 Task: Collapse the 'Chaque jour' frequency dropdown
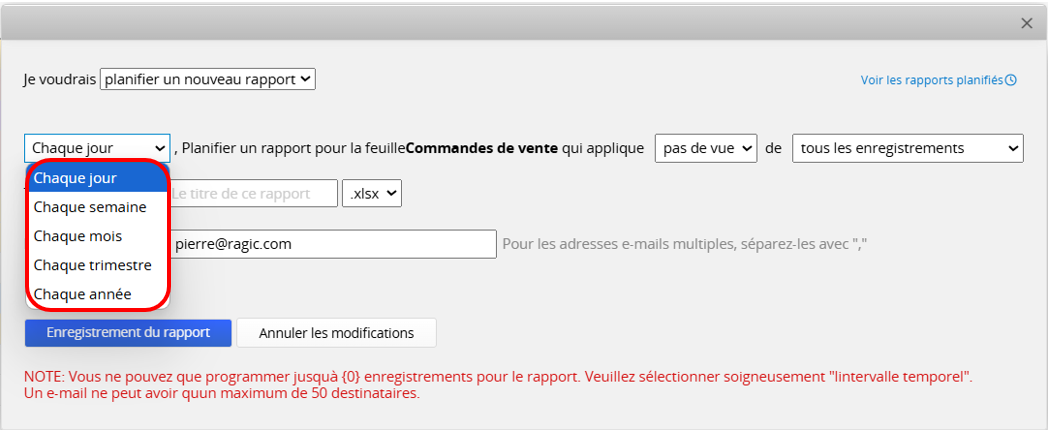tap(98, 148)
